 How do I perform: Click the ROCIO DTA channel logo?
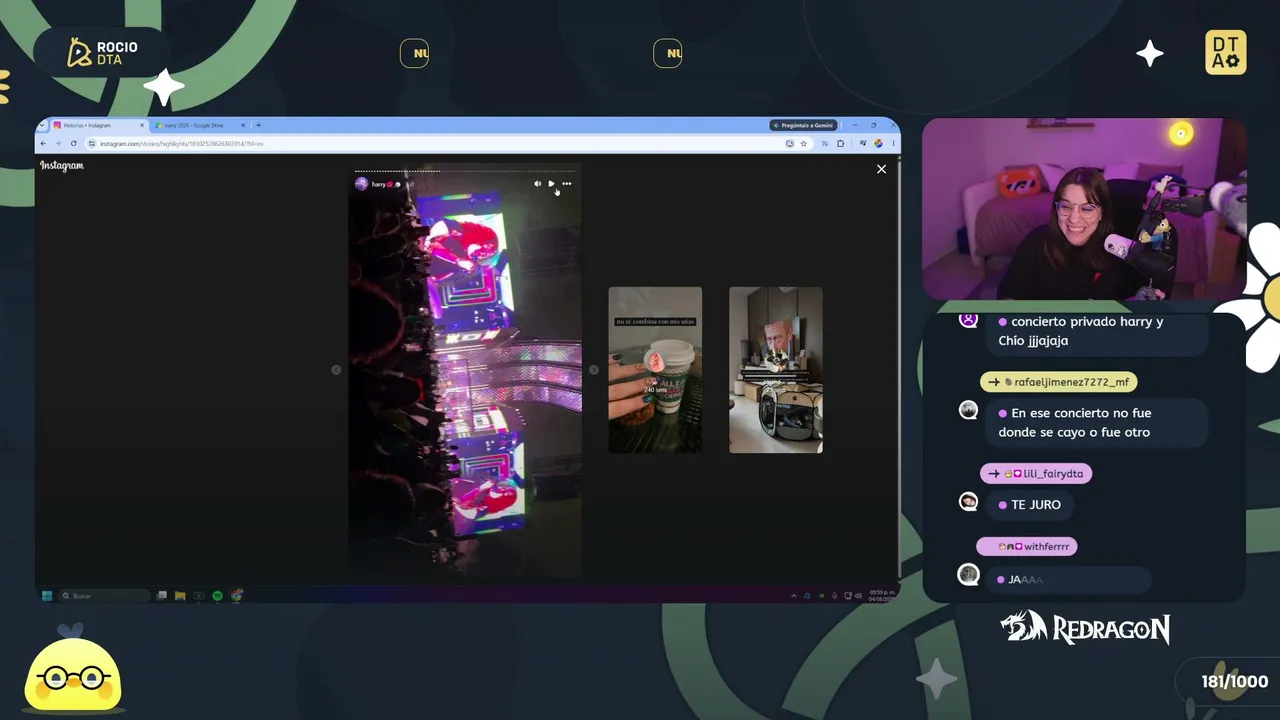tap(101, 53)
